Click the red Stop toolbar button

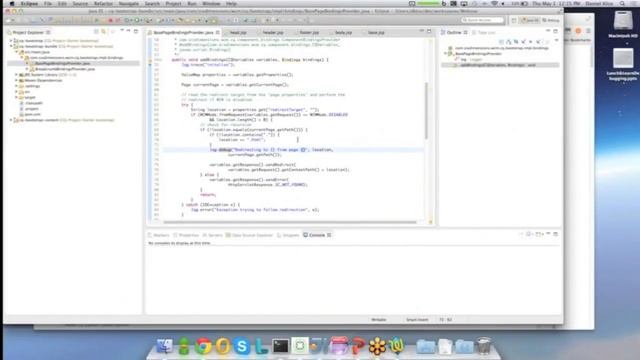pos(111,20)
